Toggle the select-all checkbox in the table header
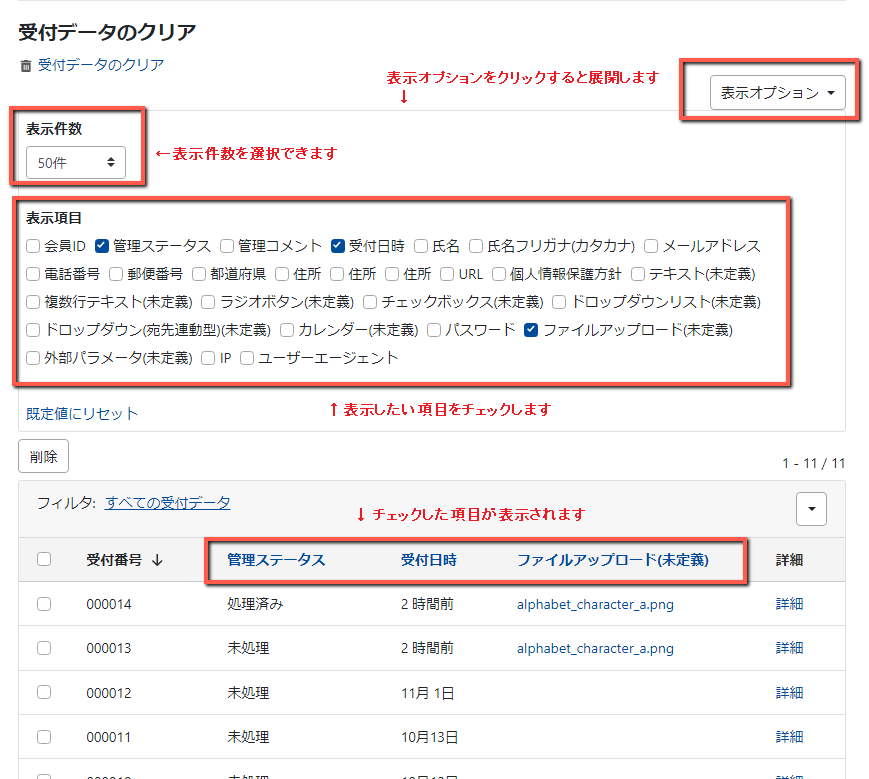The width and height of the screenshot is (869, 779). (44, 560)
